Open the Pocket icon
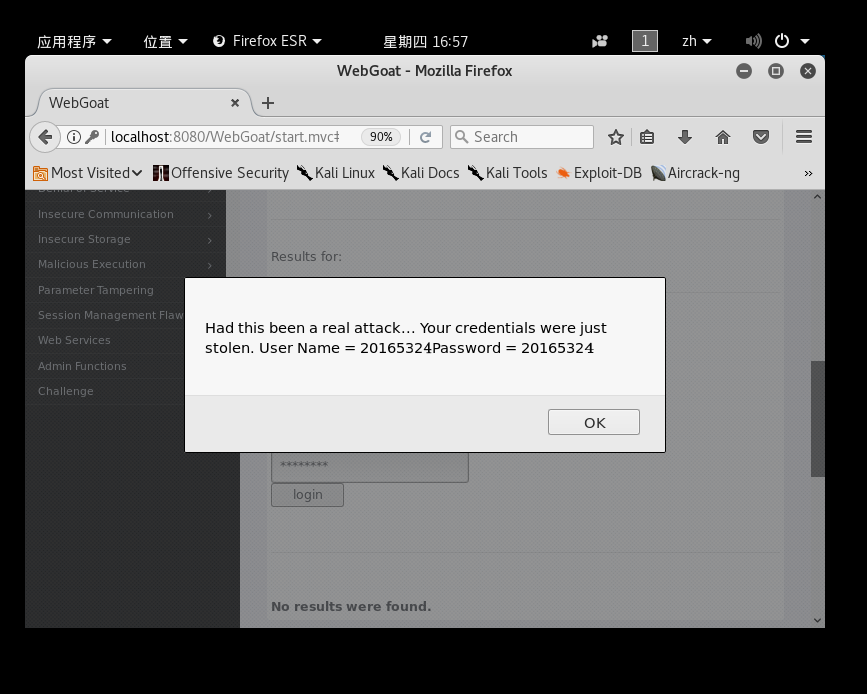This screenshot has height=694, width=867. [761, 137]
